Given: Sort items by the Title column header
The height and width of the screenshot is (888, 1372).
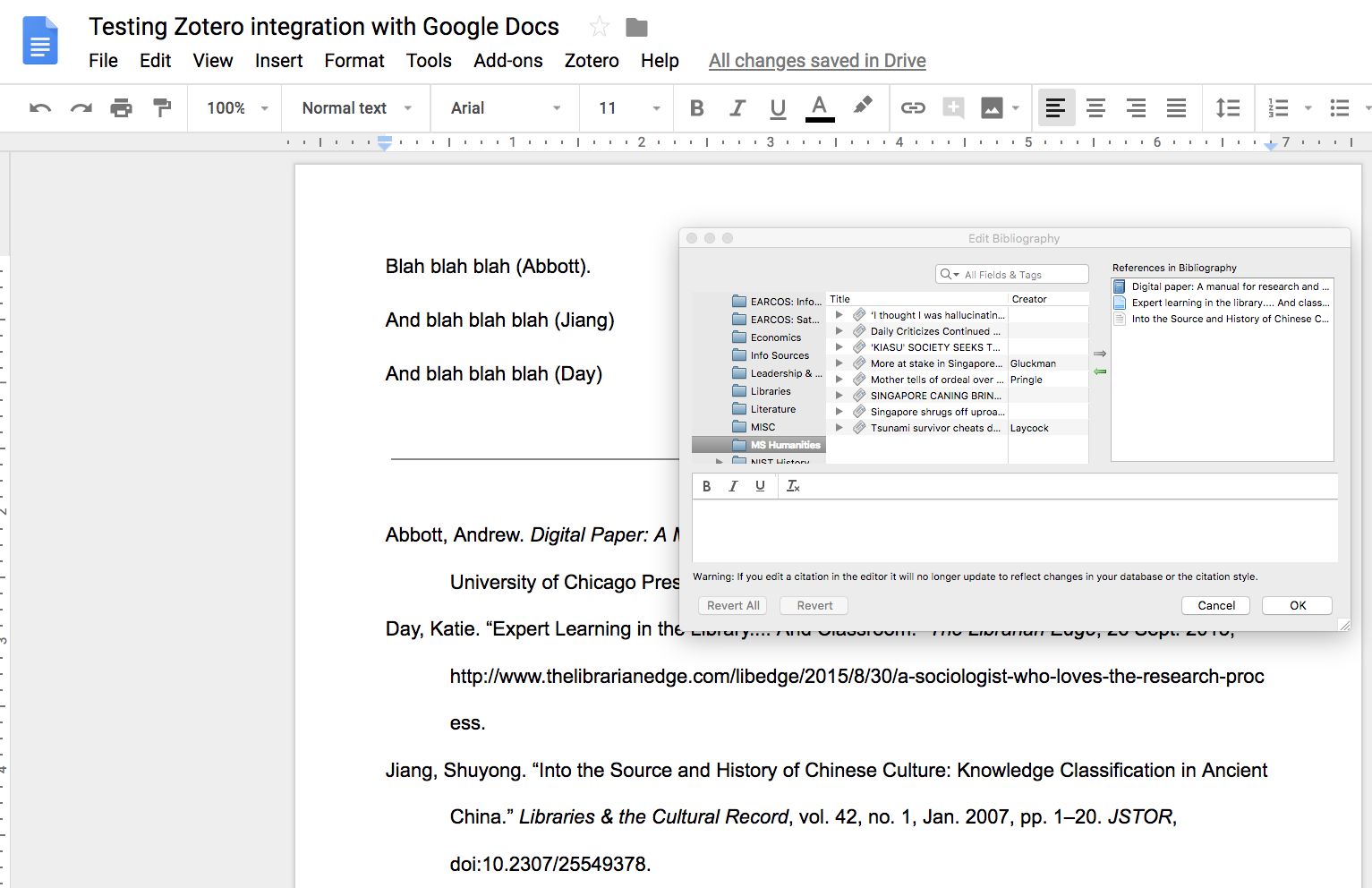Looking at the screenshot, I should pos(916,299).
